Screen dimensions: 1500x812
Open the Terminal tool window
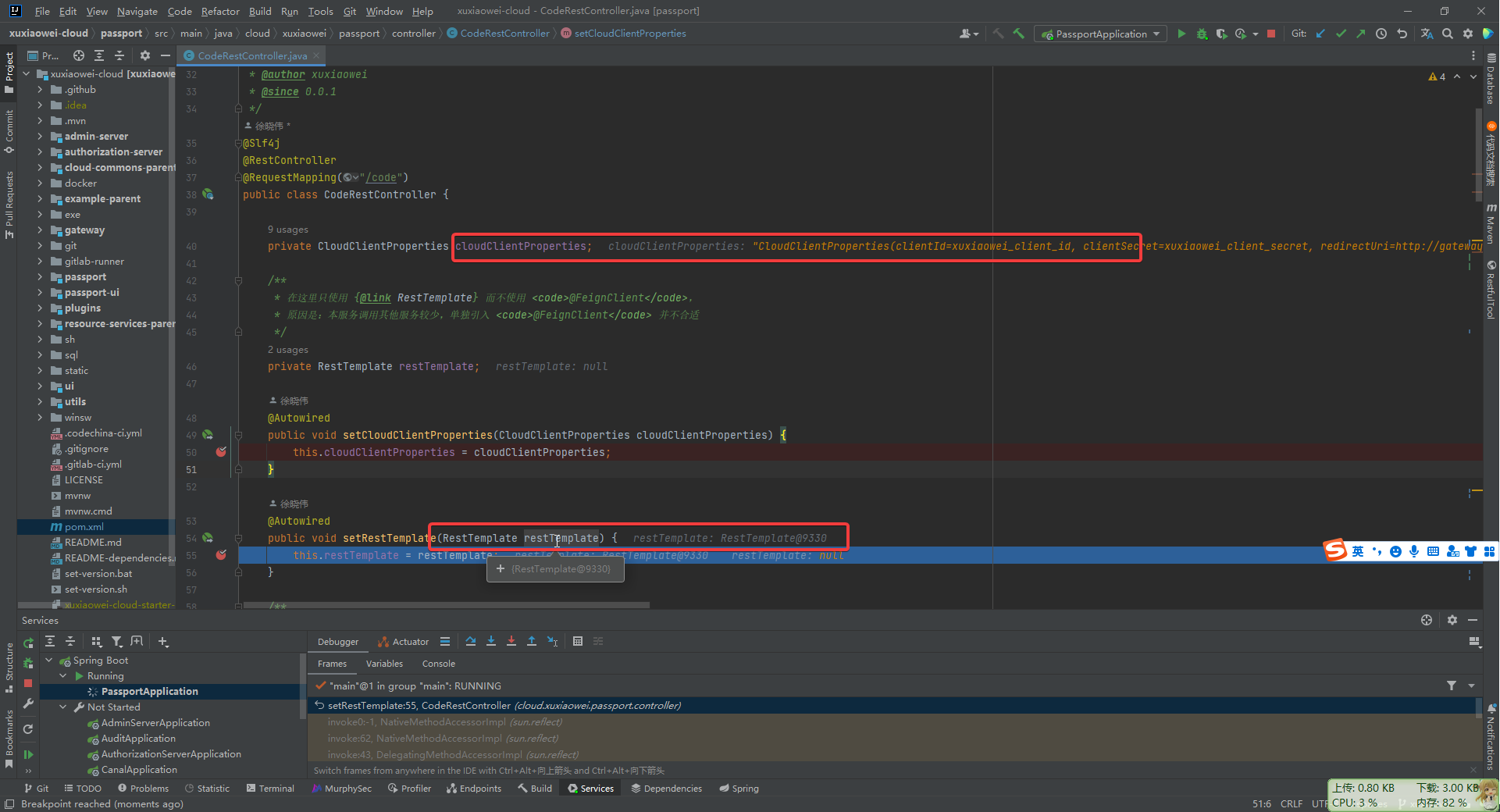tap(276, 788)
